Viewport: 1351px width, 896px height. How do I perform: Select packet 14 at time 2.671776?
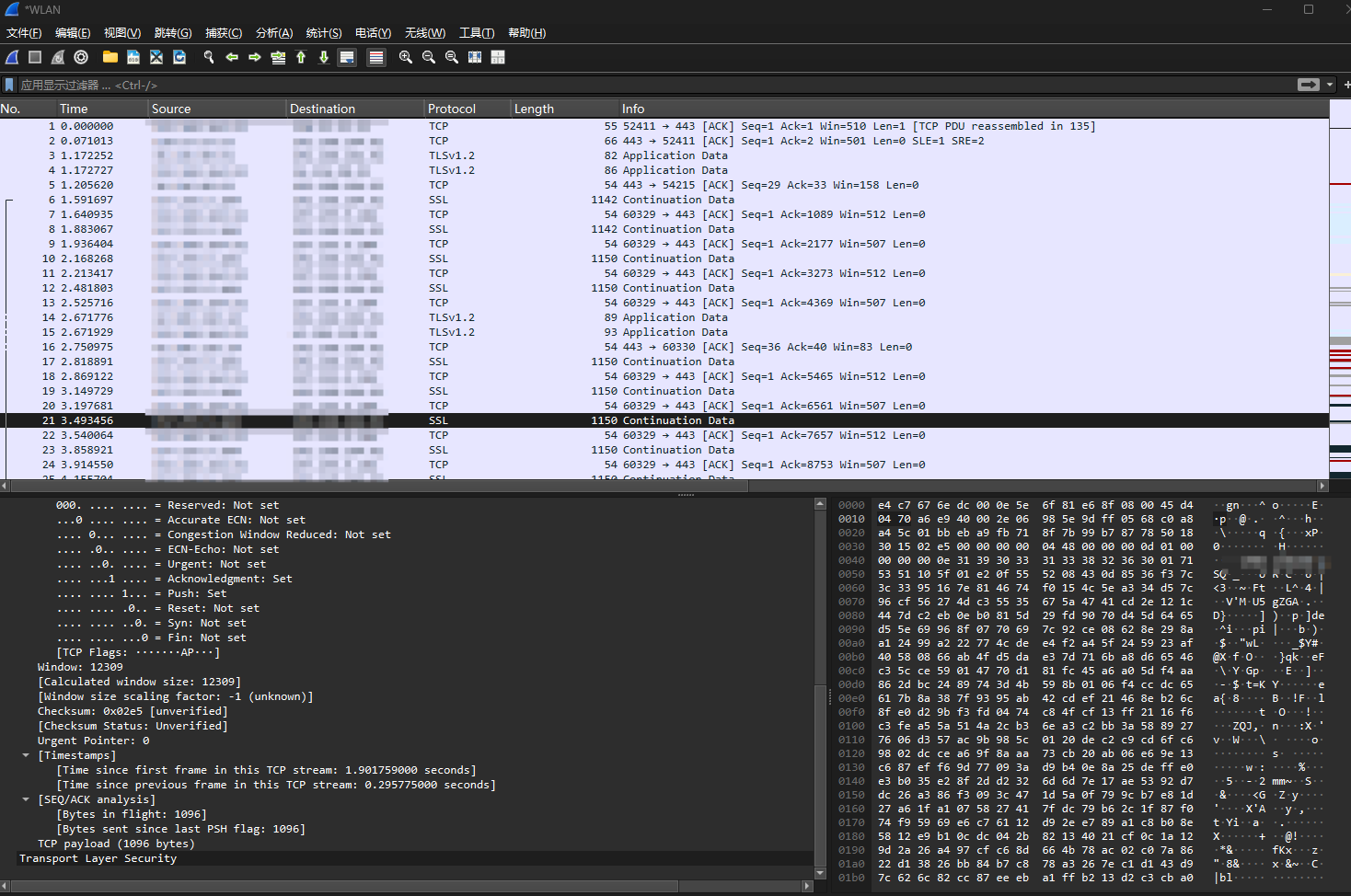(664, 317)
